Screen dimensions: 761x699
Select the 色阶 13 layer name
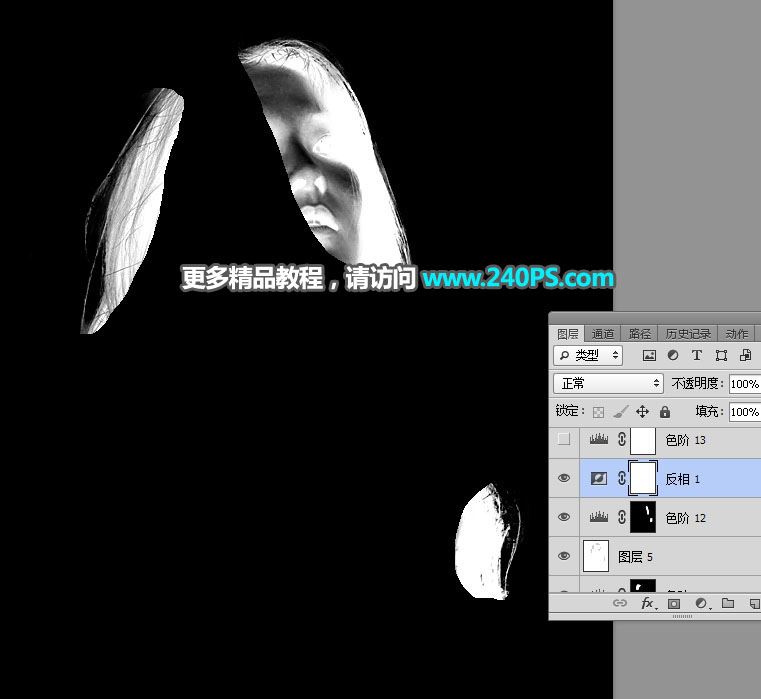click(685, 440)
